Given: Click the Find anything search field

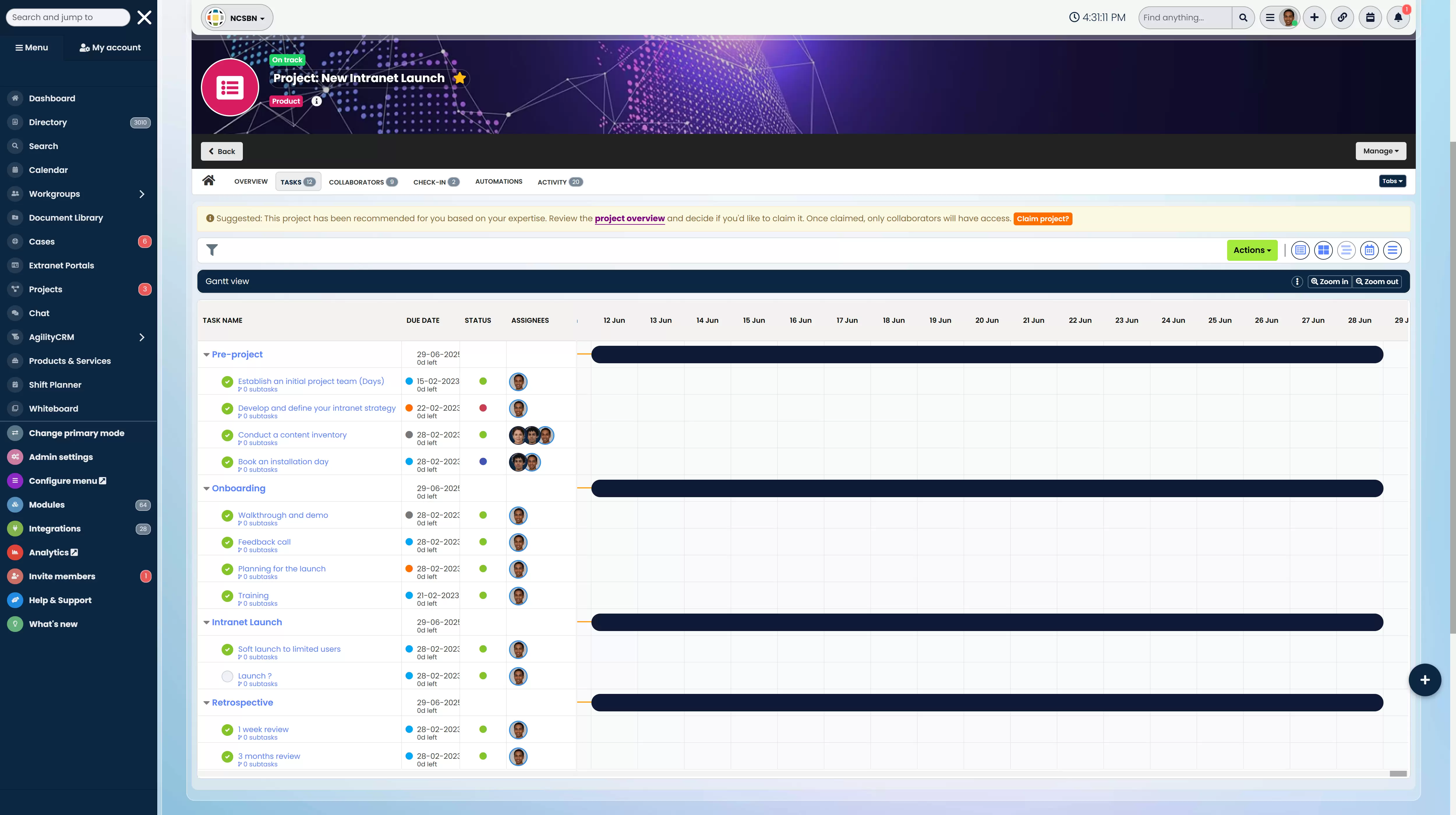Looking at the screenshot, I should (1184, 17).
